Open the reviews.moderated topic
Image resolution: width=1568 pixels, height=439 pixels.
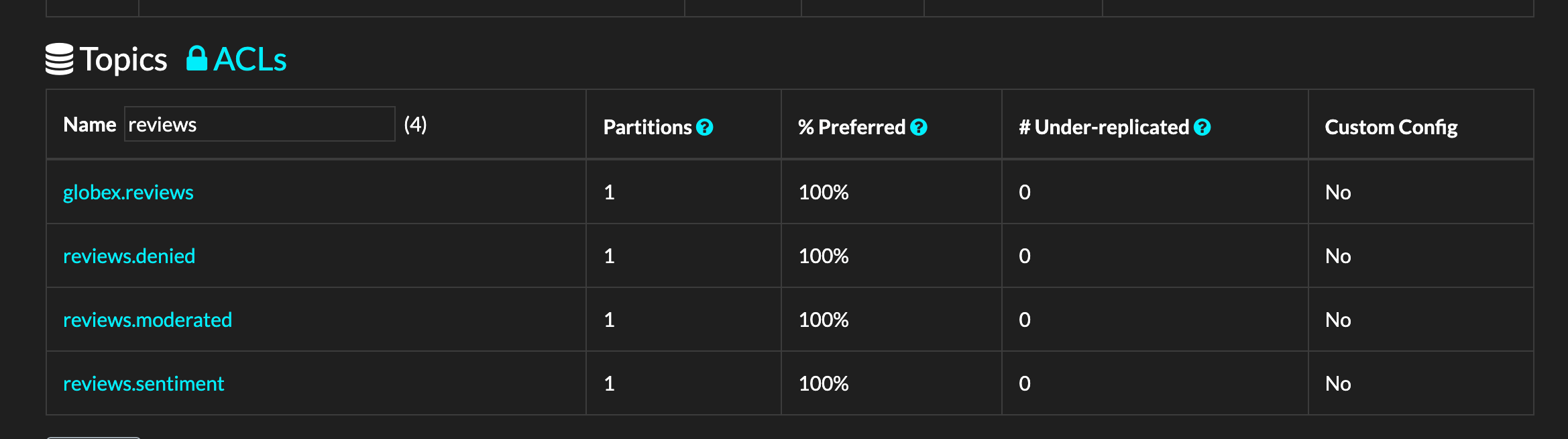(x=148, y=320)
